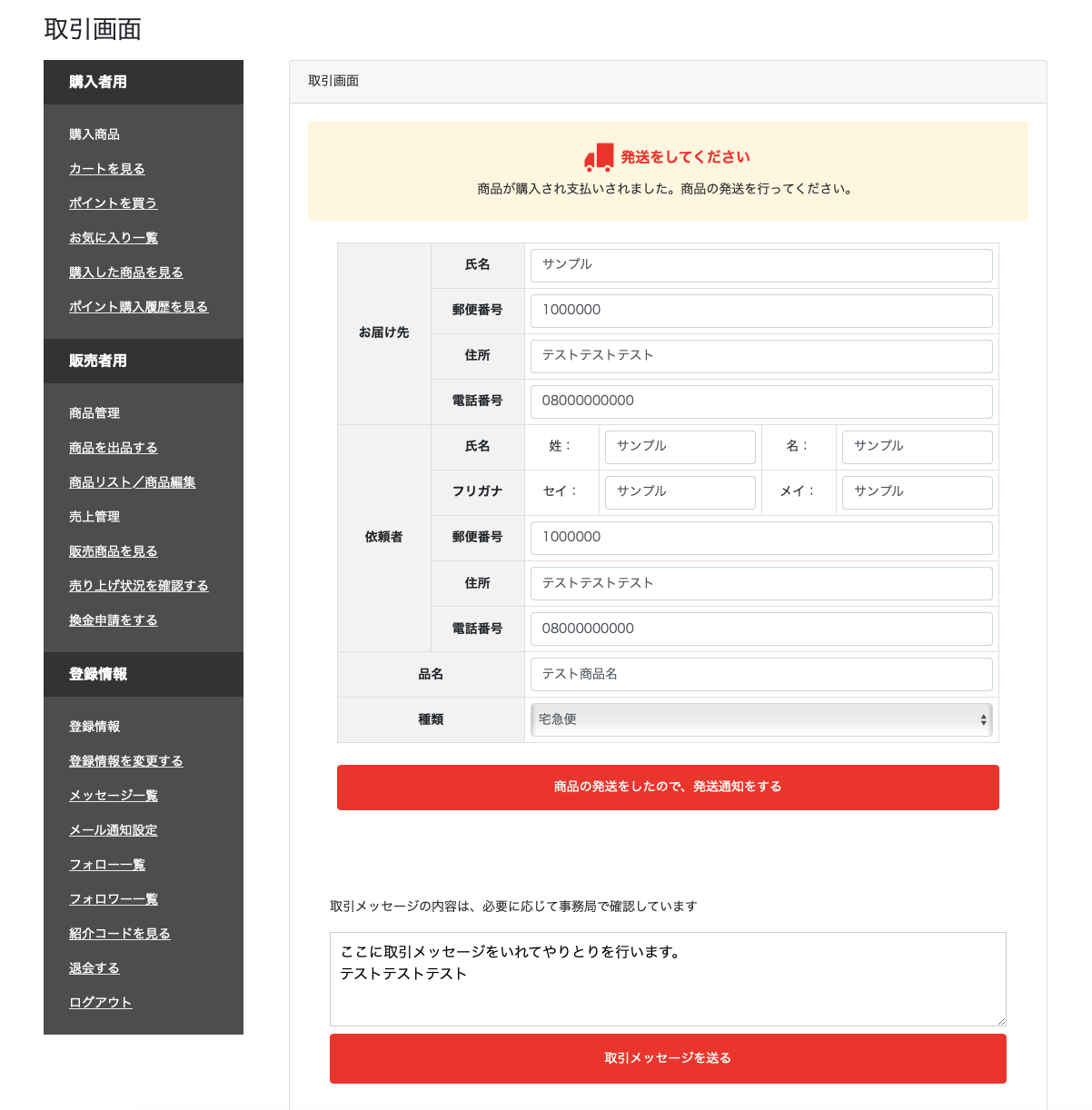Go to ポイントを買う in the sidebar

click(x=113, y=203)
